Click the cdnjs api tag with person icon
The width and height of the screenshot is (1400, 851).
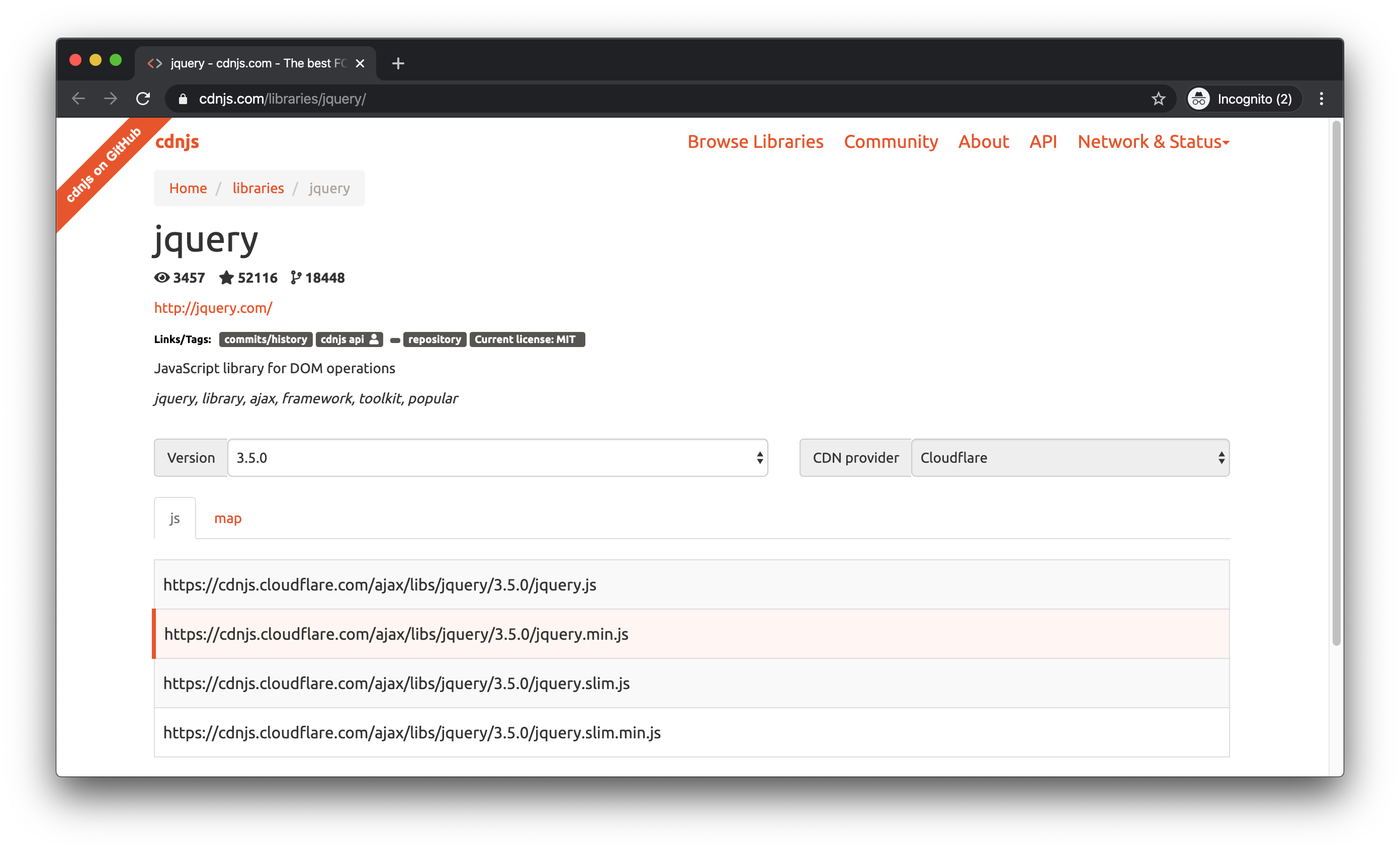[x=349, y=339]
